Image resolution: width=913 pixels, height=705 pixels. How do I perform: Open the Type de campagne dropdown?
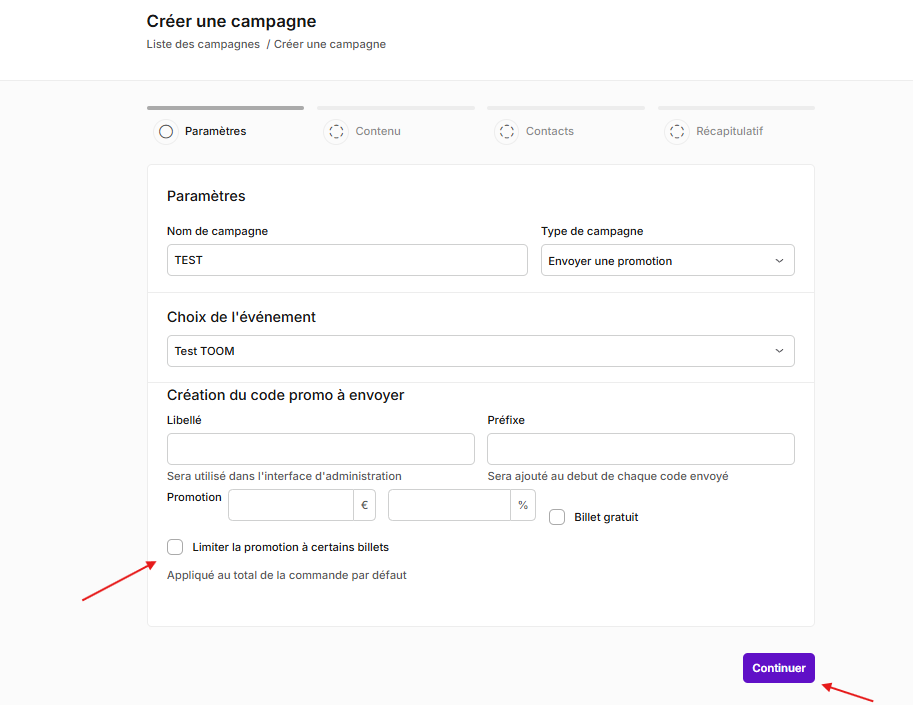pos(667,260)
